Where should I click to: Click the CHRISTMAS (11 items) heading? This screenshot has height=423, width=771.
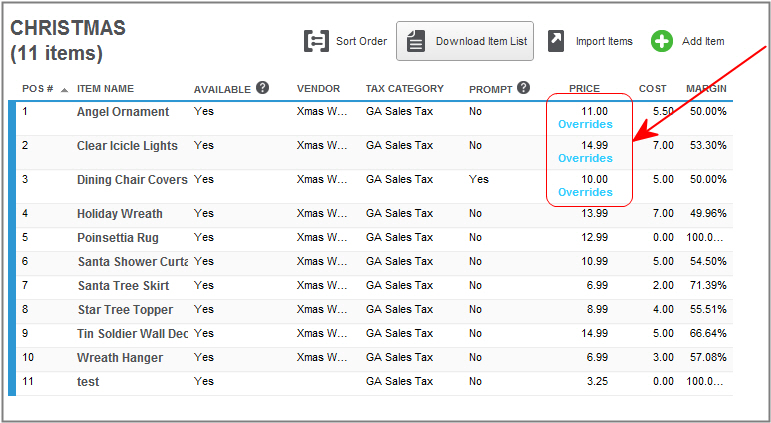68,40
